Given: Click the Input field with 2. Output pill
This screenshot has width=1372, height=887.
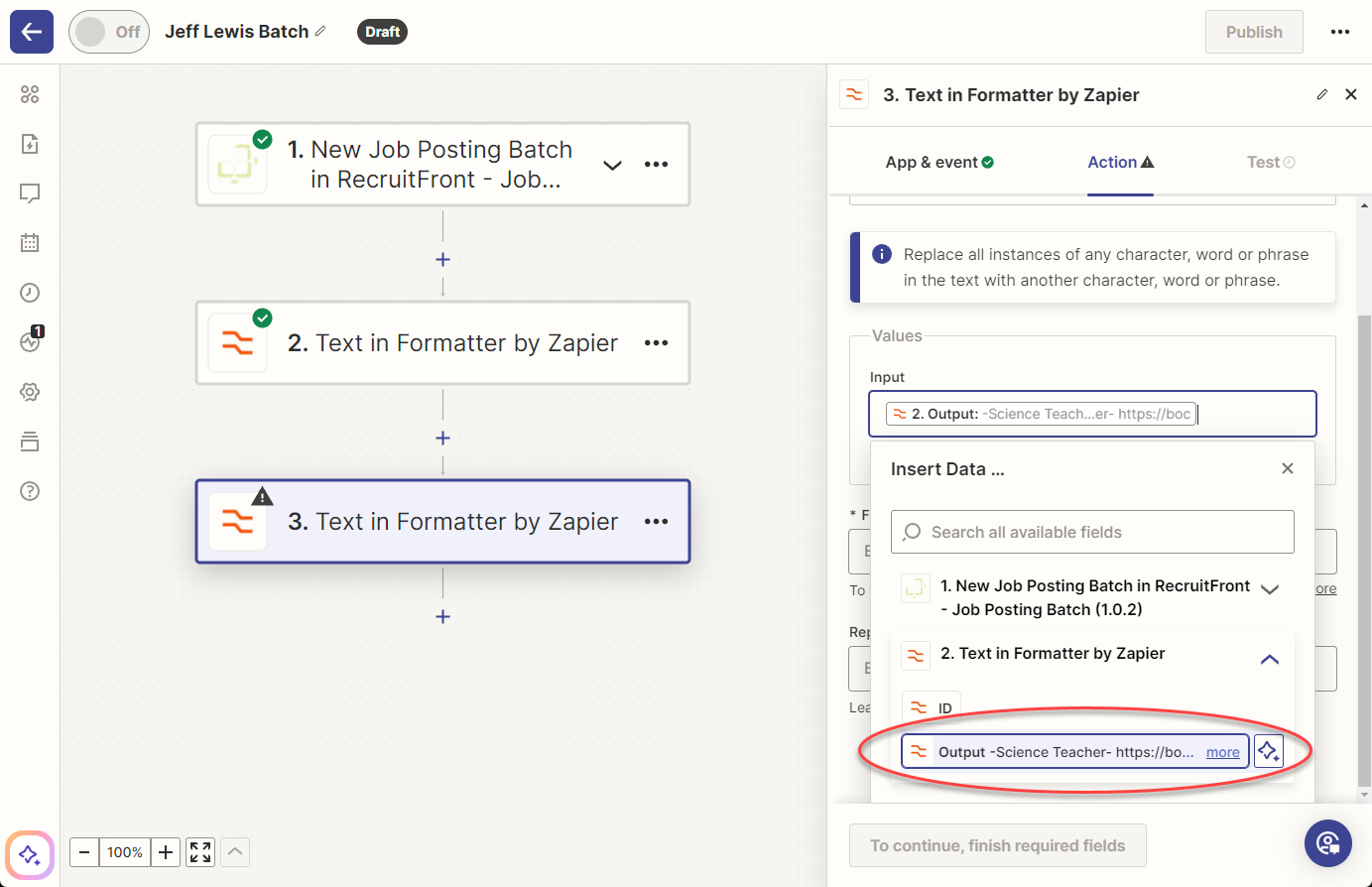Looking at the screenshot, I should (x=1092, y=414).
